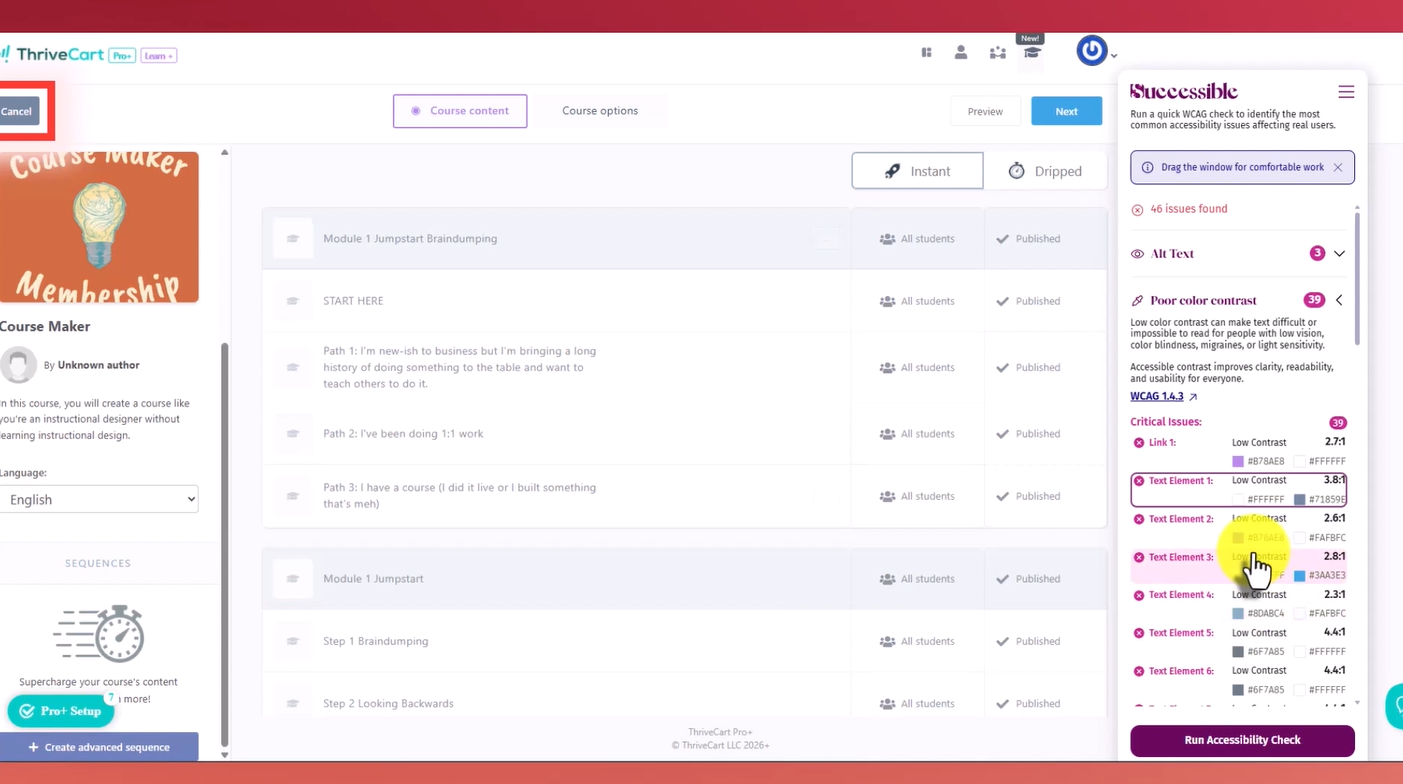The height and width of the screenshot is (784, 1403).
Task: Dismiss the drag window tip
Action: click(x=1338, y=167)
